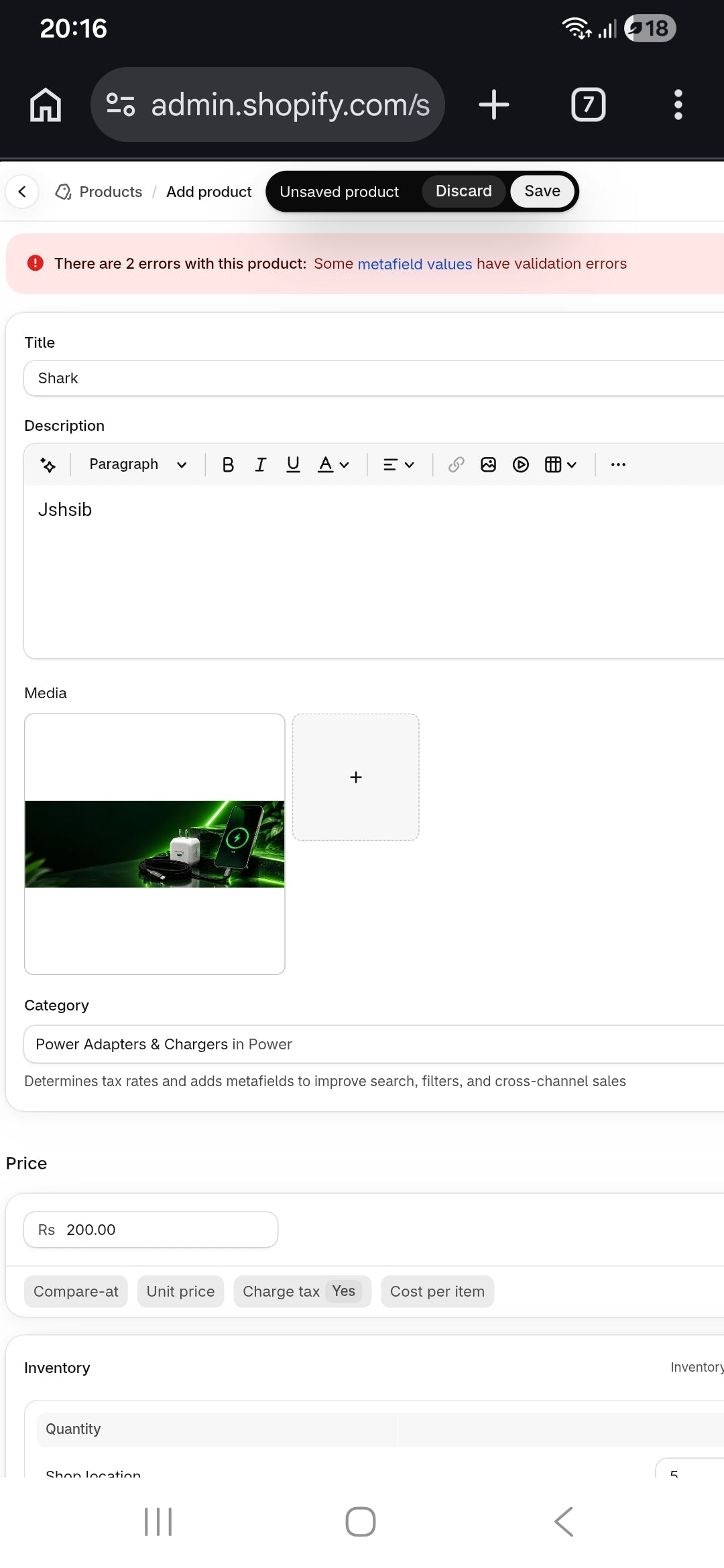
Task: Tap the browser home icon
Action: click(46, 105)
